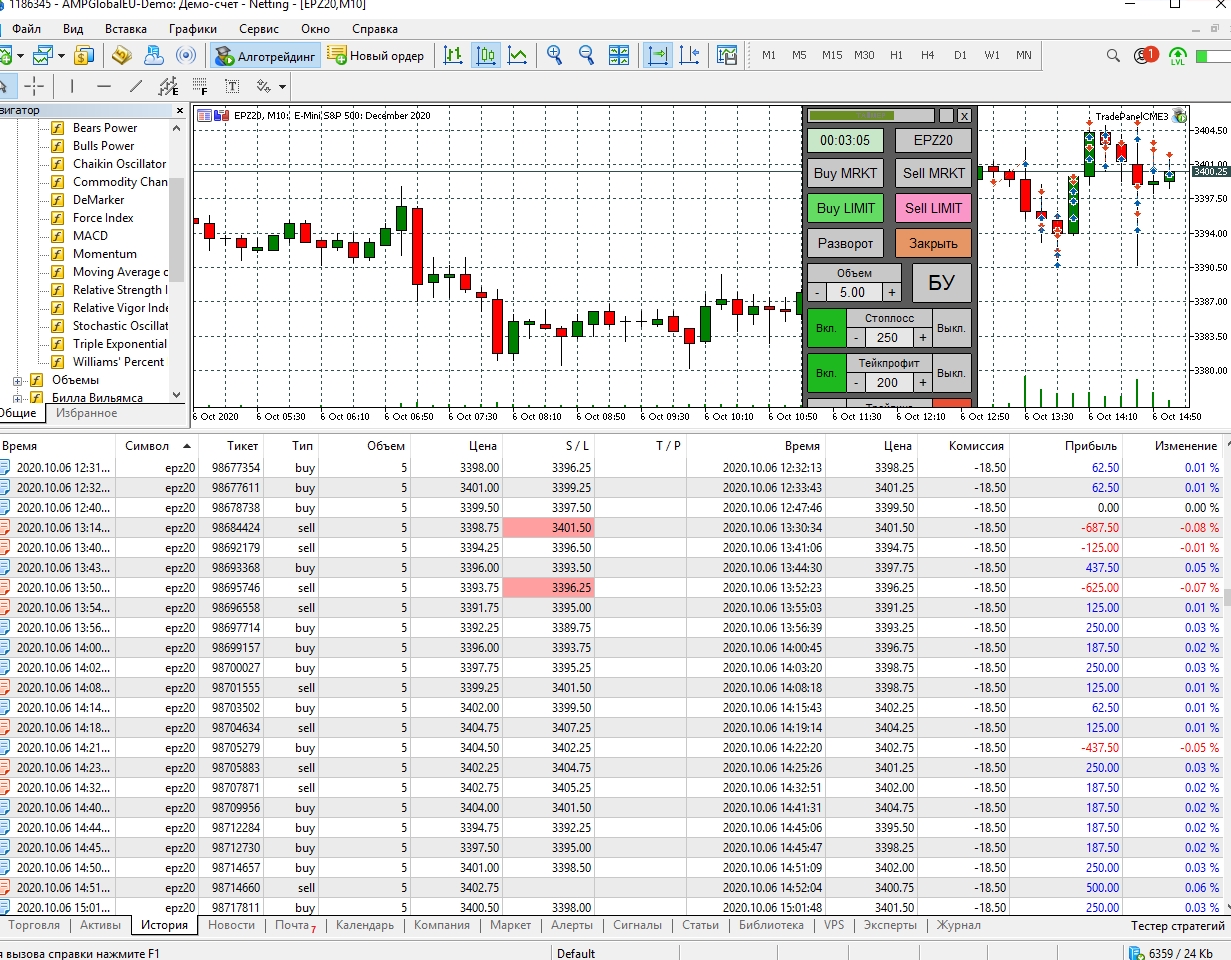Click the pink Sell LIMIT button
Screen dimensions: 1231x960
934,208
